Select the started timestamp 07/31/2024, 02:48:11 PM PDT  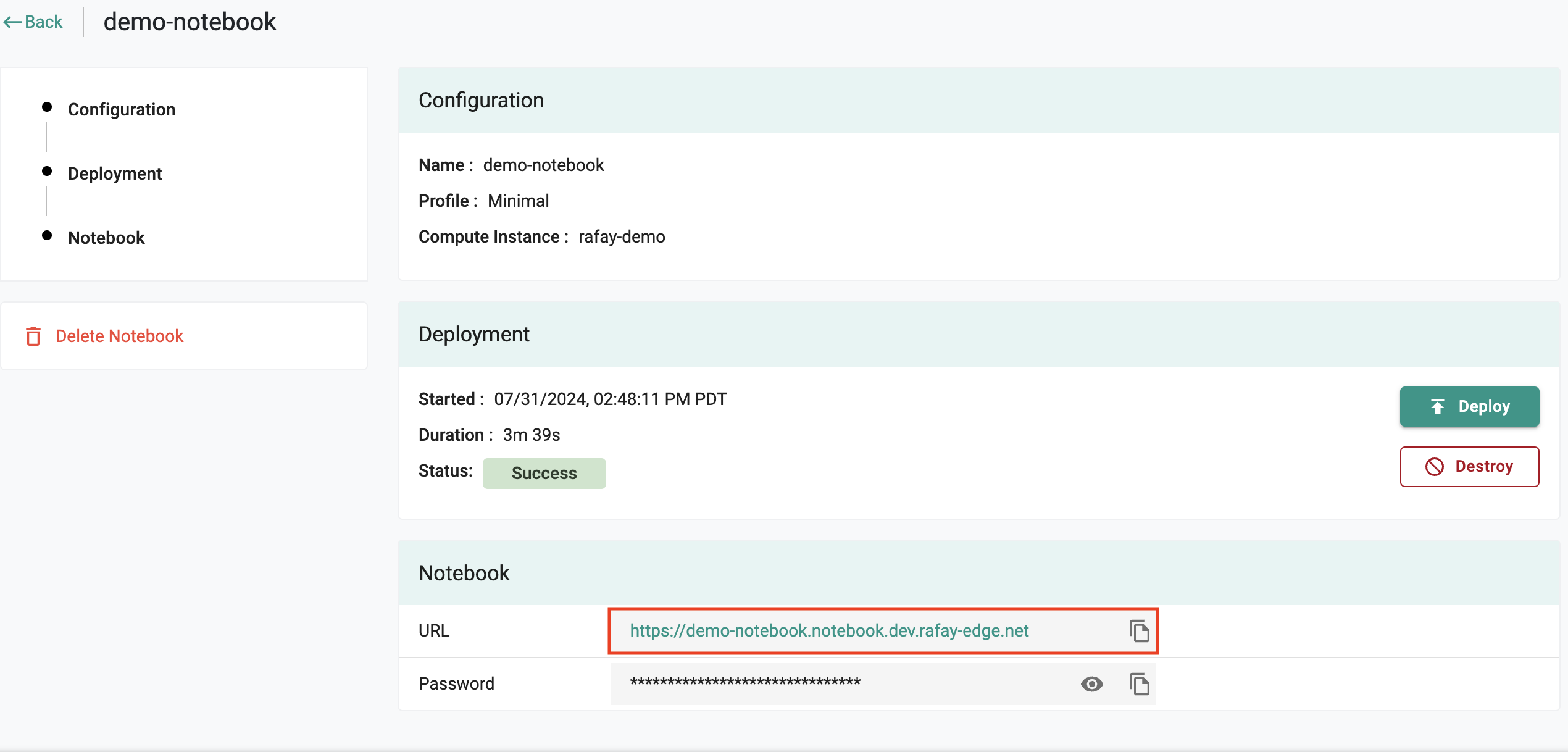(x=610, y=399)
